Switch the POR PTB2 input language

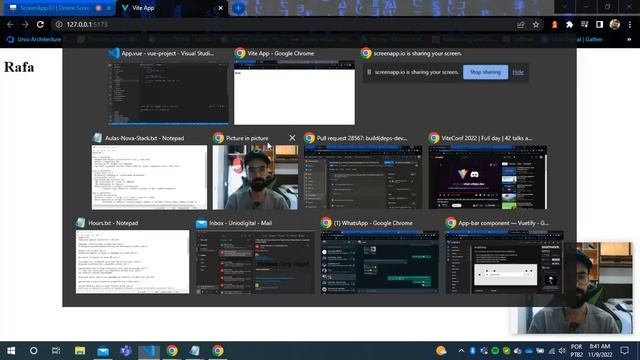576,351
